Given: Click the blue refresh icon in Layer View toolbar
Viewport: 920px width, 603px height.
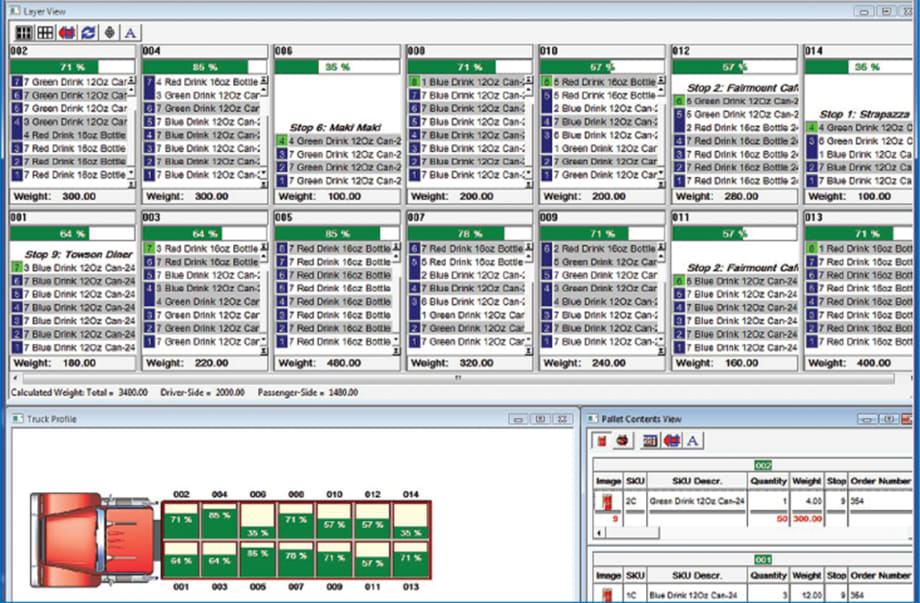Looking at the screenshot, I should tap(86, 33).
